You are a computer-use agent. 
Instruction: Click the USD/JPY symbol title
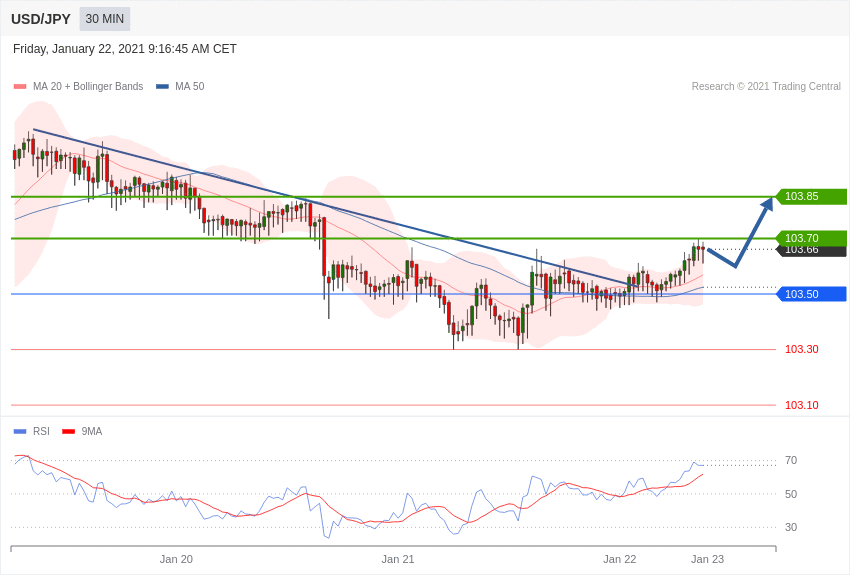coord(41,19)
